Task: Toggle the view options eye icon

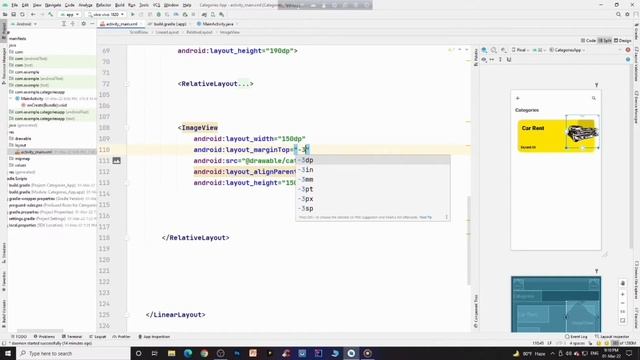Action: (x=484, y=60)
